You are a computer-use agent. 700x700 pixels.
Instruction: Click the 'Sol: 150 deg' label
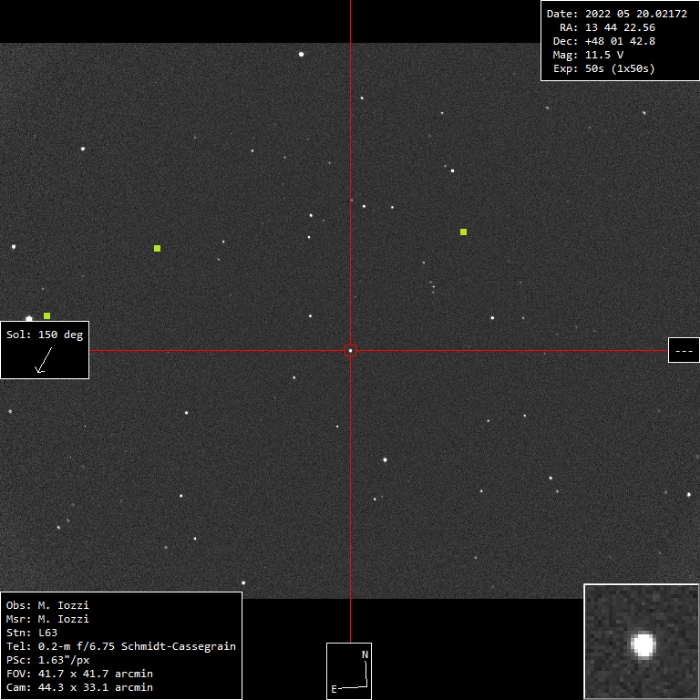pos(45,335)
